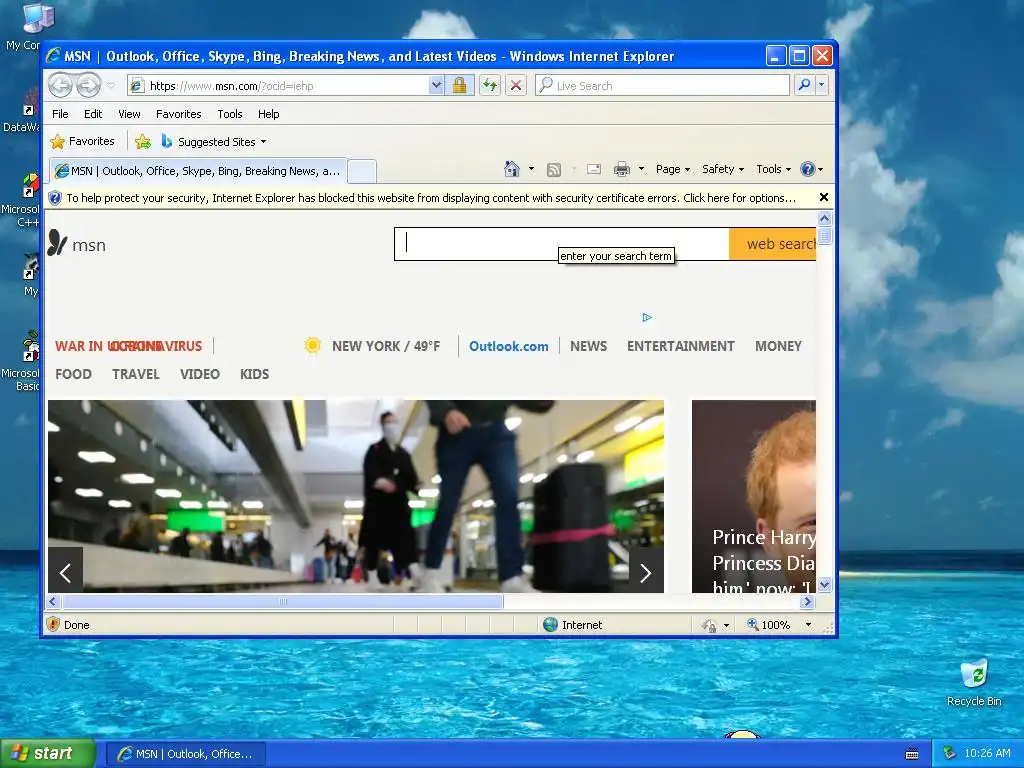Click the Print icon
This screenshot has height=768, width=1024.
tap(622, 169)
